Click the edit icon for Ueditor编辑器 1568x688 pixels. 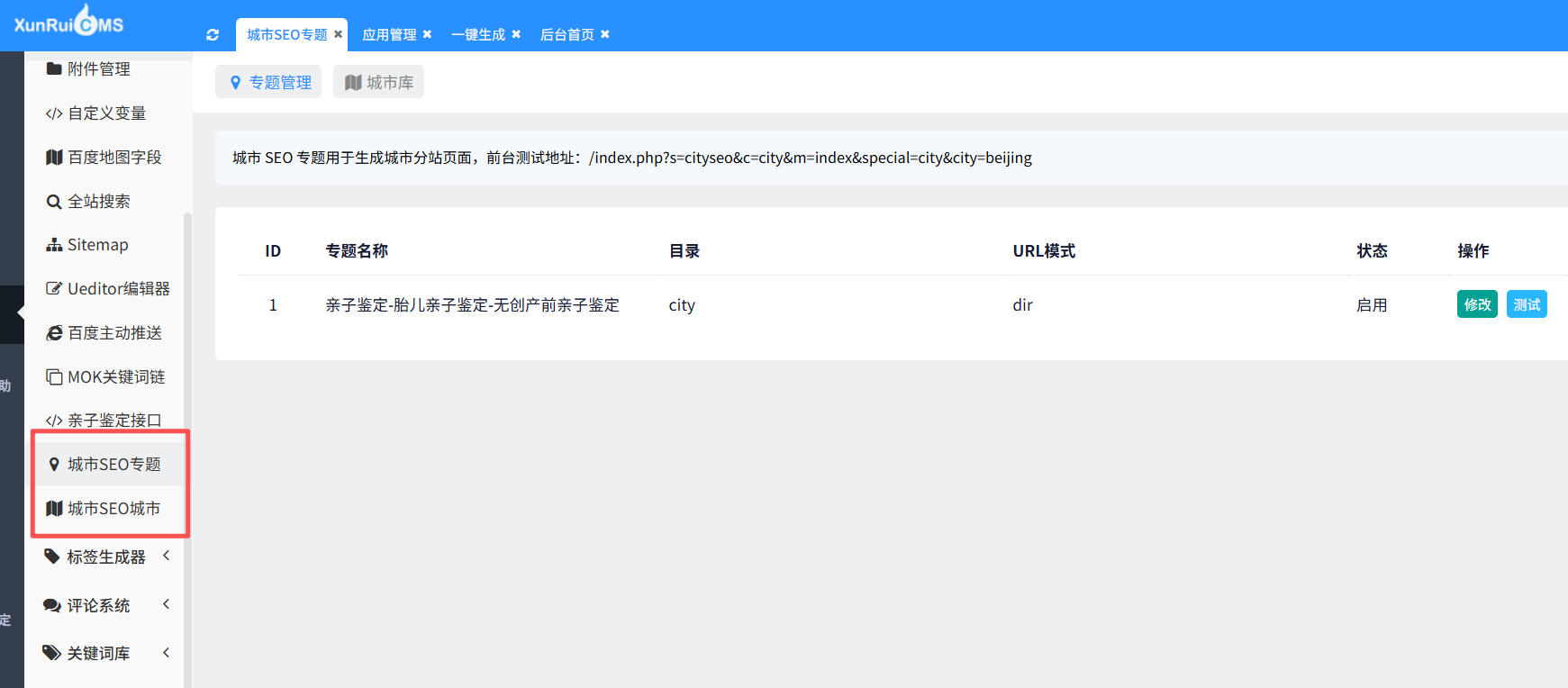click(54, 289)
